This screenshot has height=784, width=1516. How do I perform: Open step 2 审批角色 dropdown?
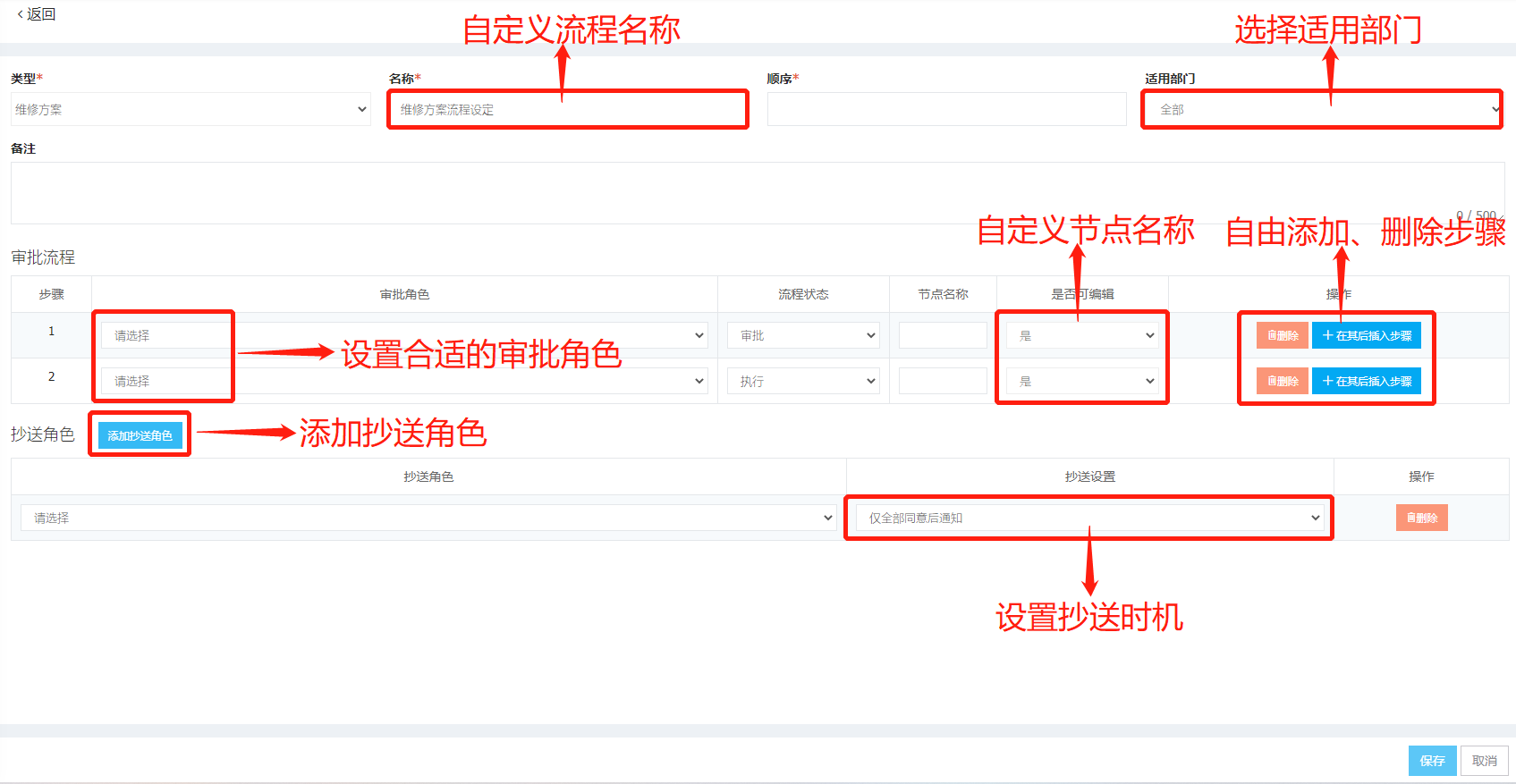pos(404,381)
